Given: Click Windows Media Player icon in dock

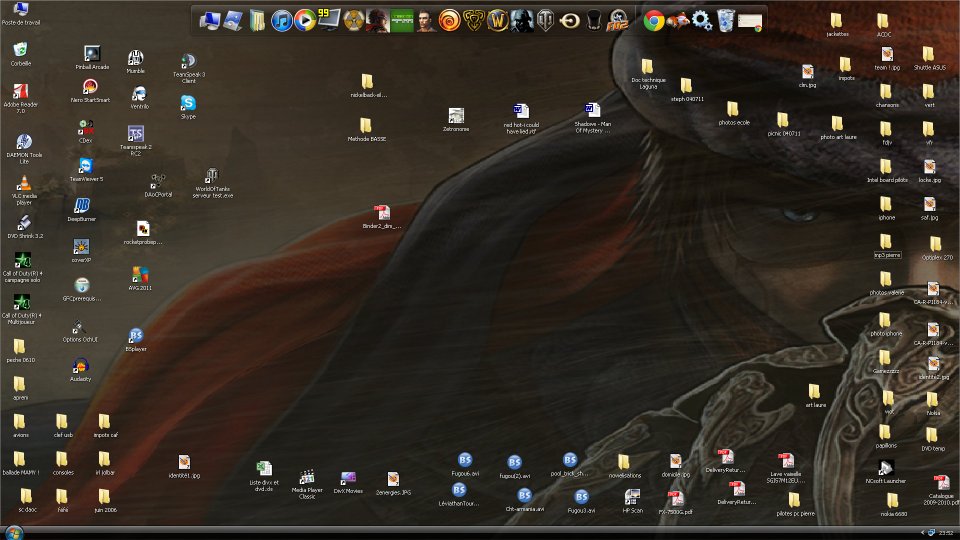Looking at the screenshot, I should [305, 21].
